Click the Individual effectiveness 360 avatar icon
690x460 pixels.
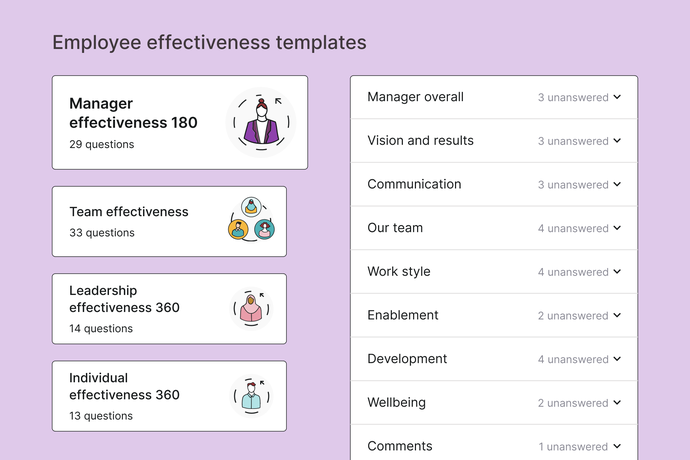pos(251,396)
